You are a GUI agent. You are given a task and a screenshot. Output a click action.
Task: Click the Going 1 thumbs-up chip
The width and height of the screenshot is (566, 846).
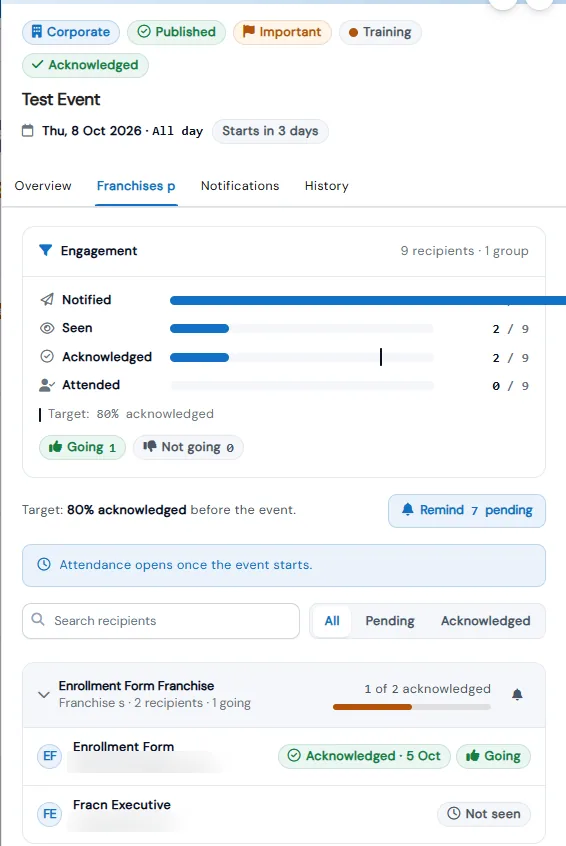(82, 447)
